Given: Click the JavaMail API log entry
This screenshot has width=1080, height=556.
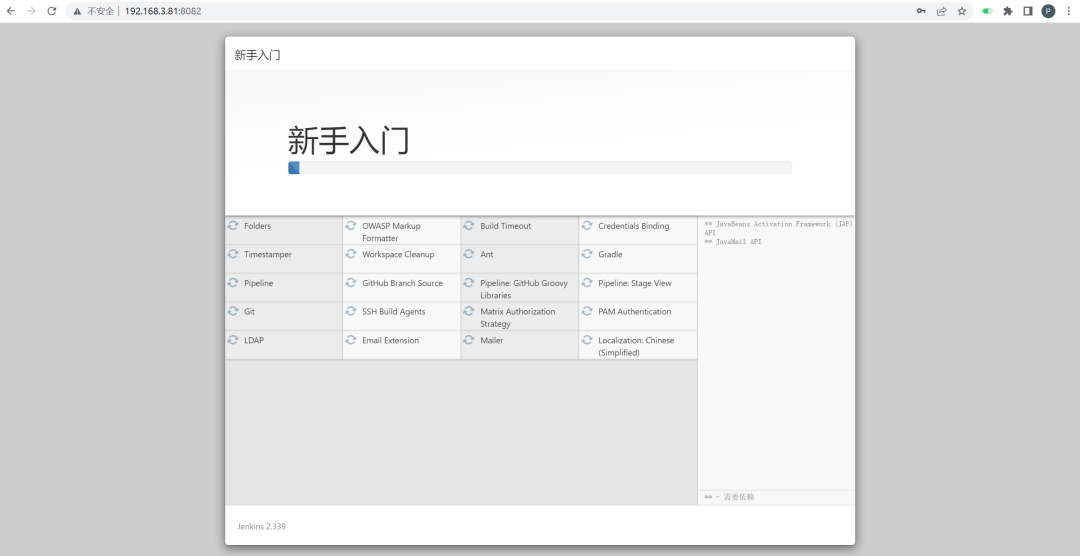Looking at the screenshot, I should [737, 242].
